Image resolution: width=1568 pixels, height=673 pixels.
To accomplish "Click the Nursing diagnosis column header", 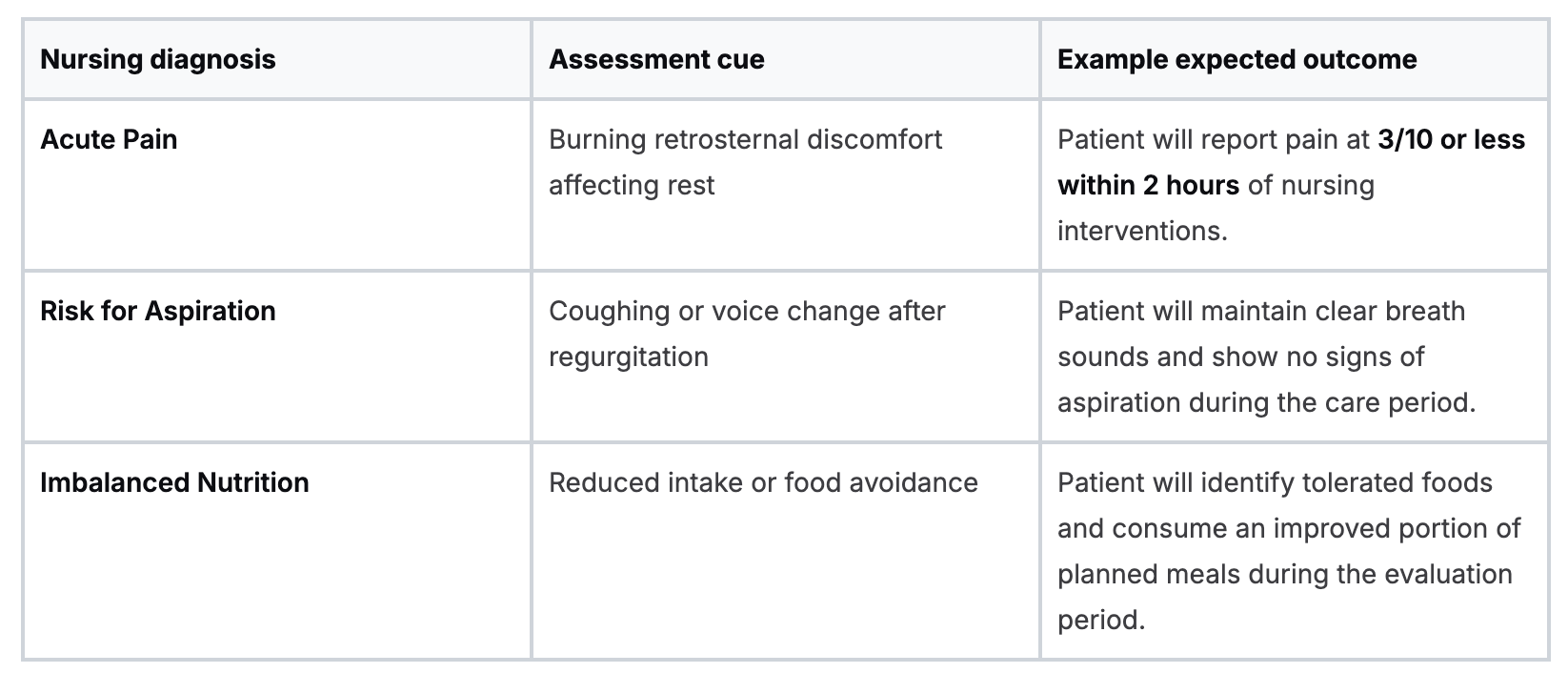I will click(x=158, y=59).
